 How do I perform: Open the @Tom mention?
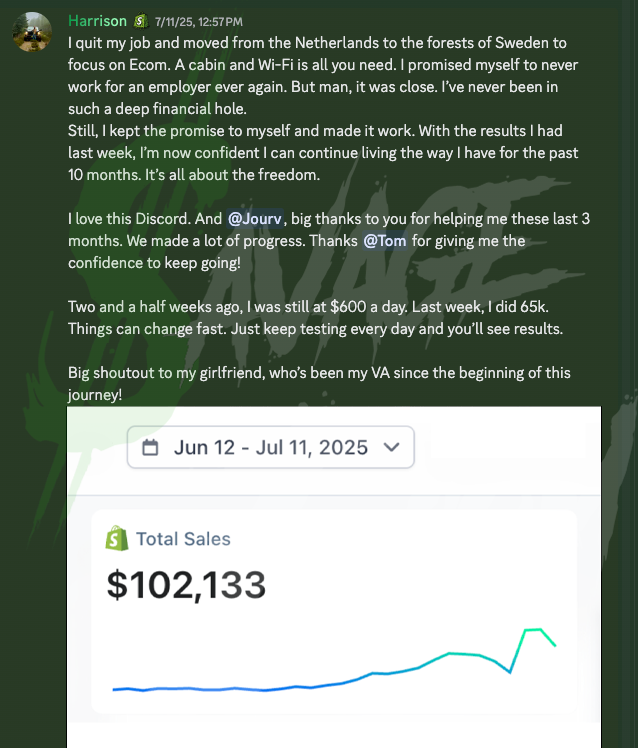(384, 241)
